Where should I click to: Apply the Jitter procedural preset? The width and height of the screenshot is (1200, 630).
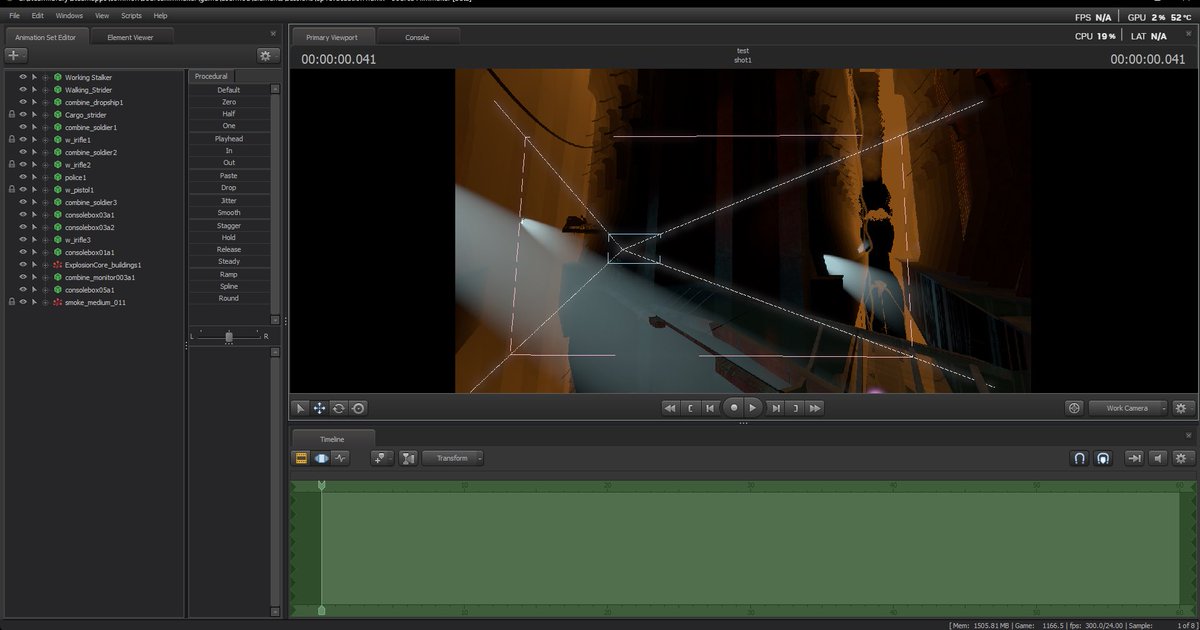tap(229, 200)
